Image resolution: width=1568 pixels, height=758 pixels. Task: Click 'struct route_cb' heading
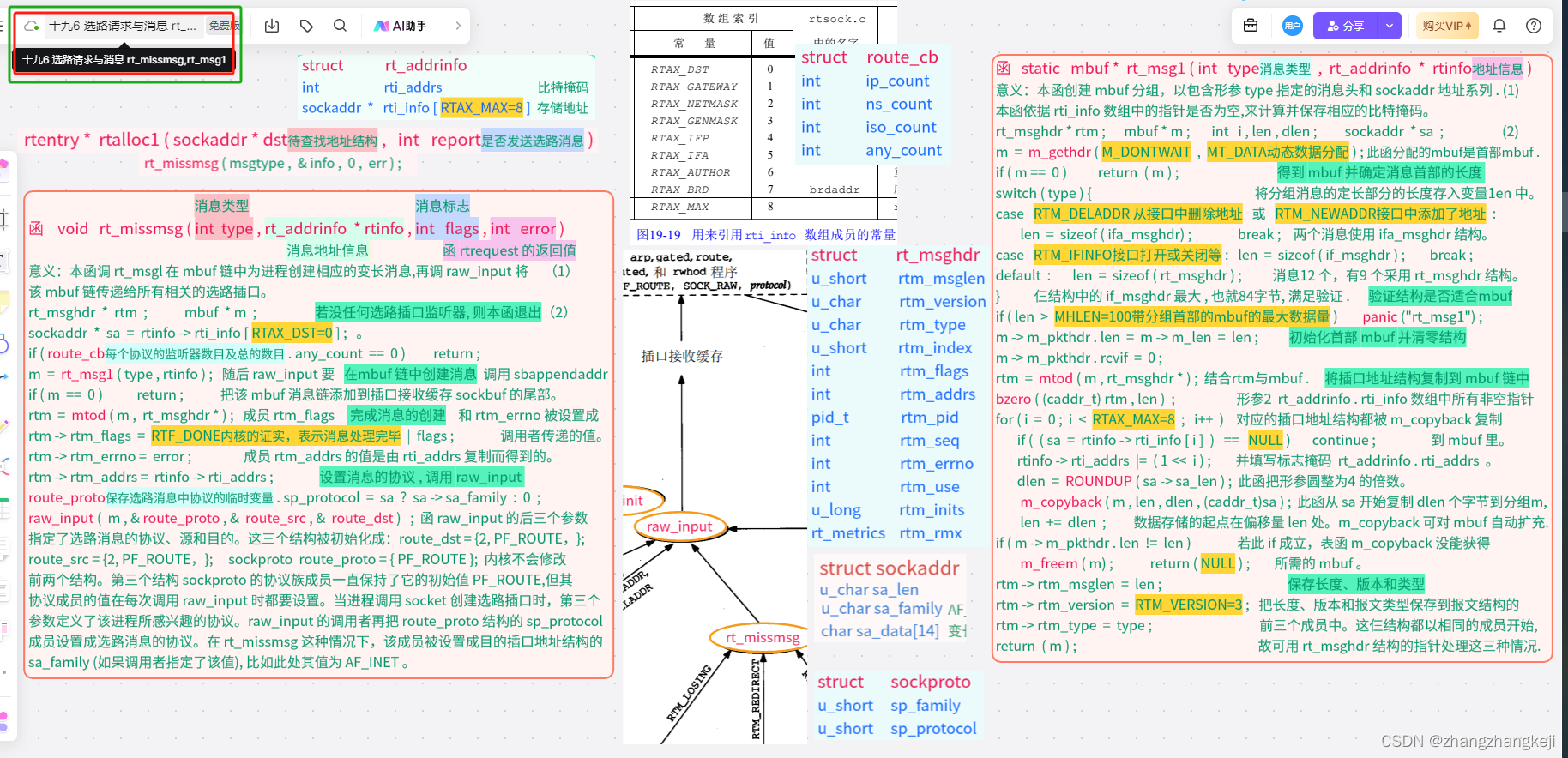[x=869, y=57]
